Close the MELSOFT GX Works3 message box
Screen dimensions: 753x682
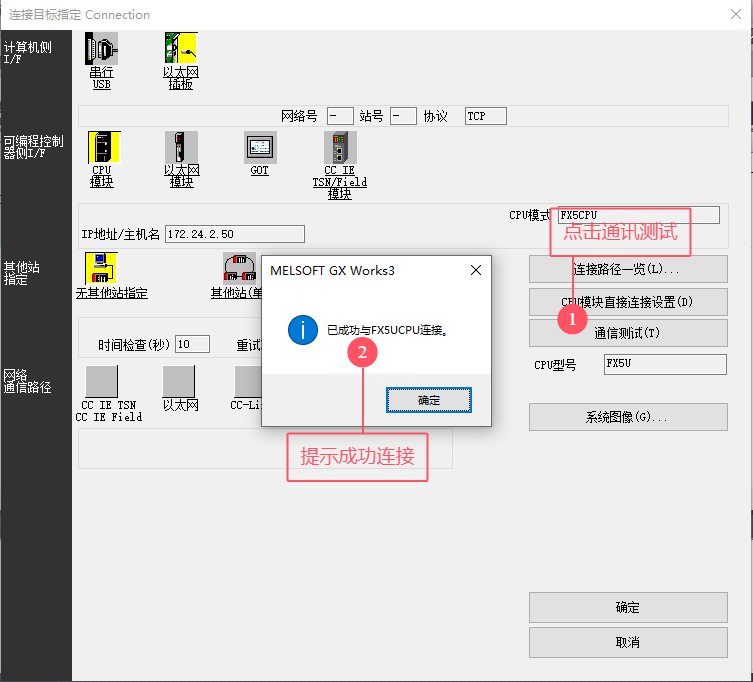click(x=475, y=270)
